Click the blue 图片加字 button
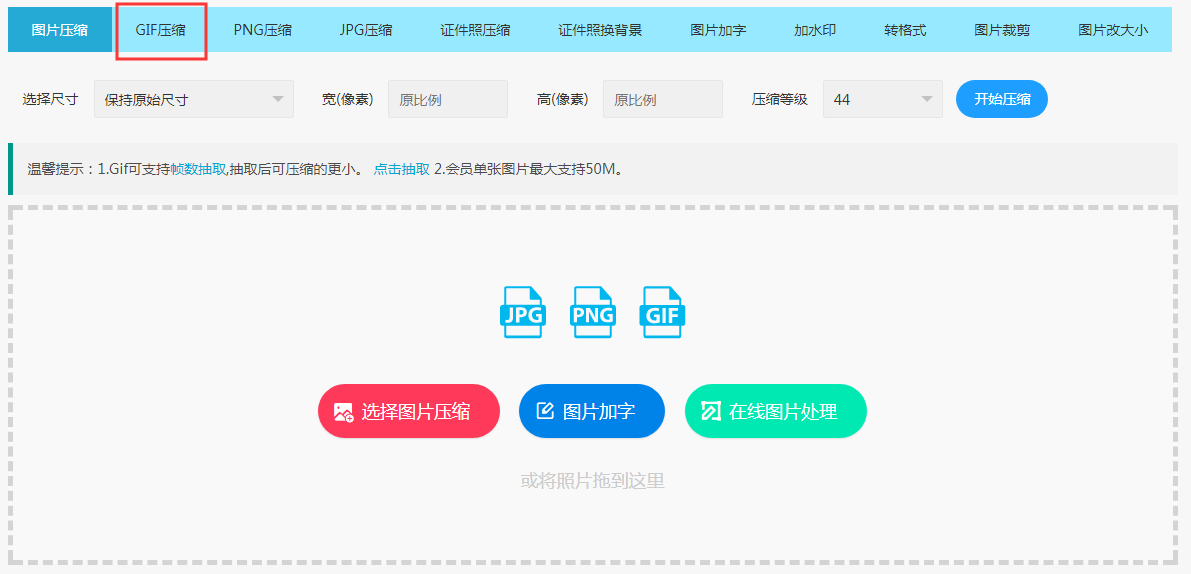Image resolution: width=1191 pixels, height=574 pixels. 591,411
